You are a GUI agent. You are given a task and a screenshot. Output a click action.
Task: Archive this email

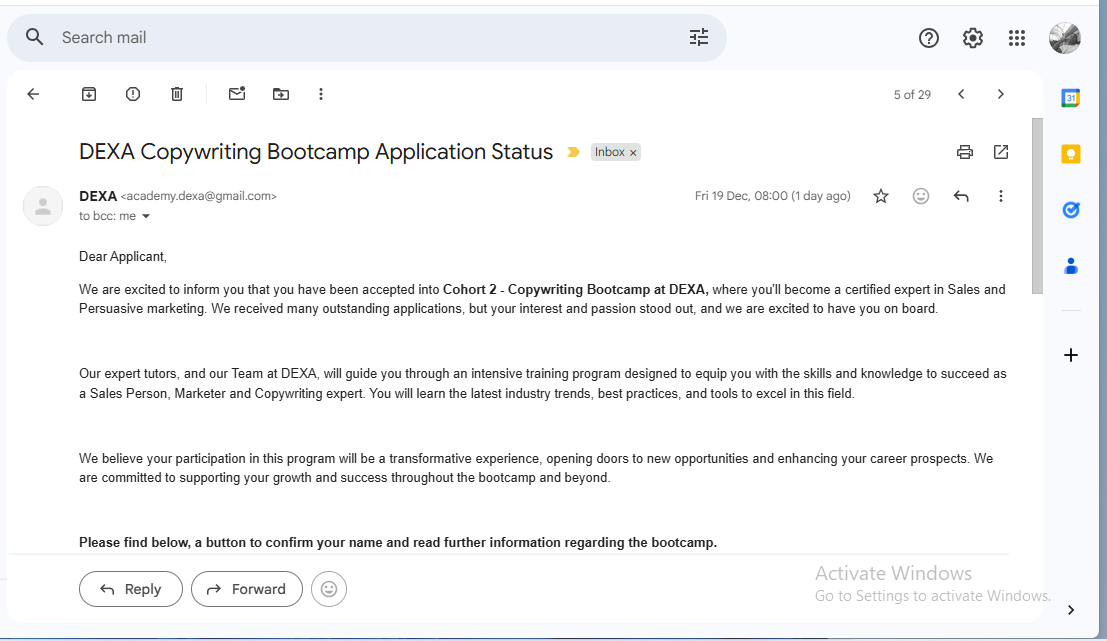(89, 94)
